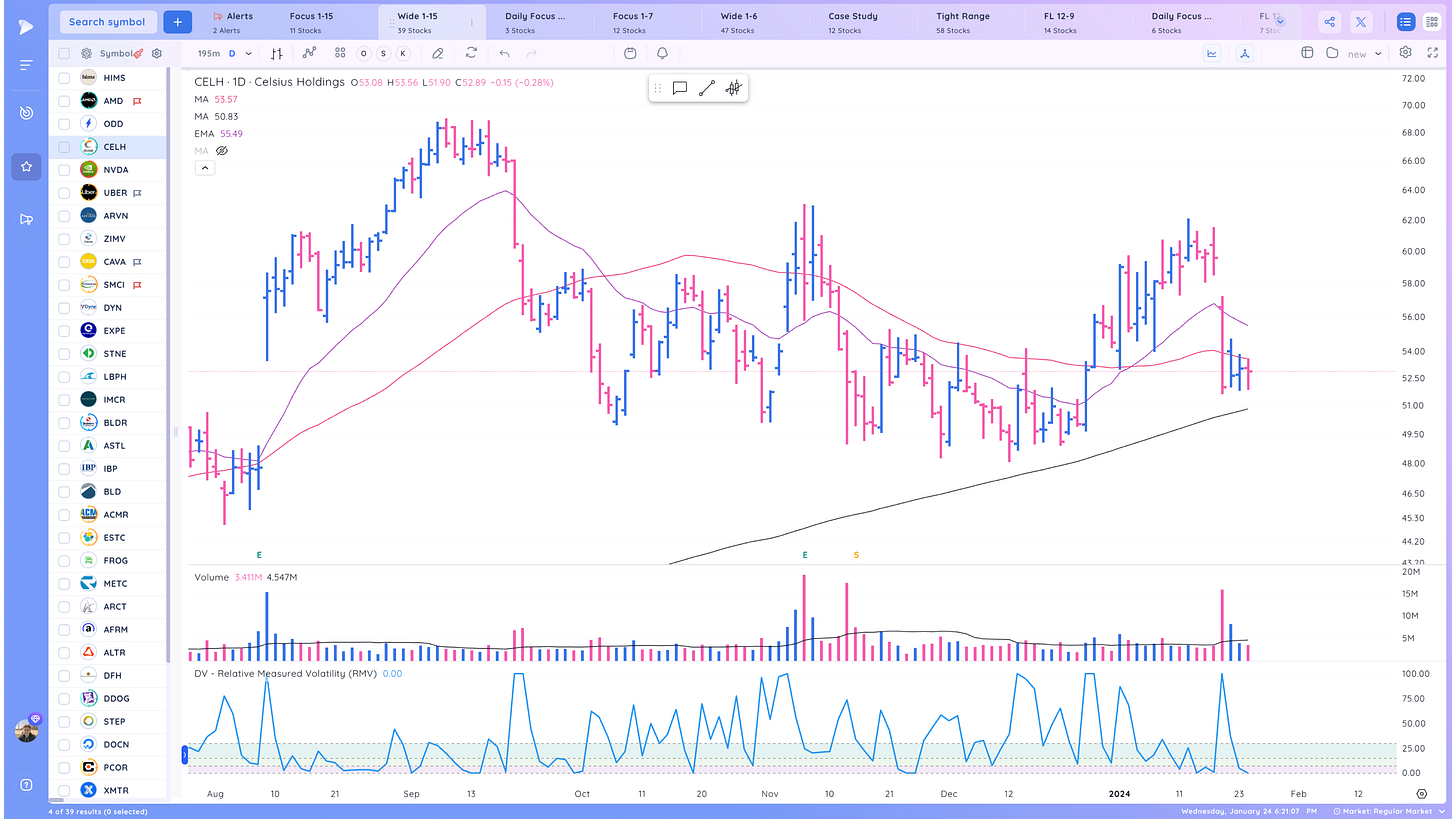Open settings gear right of Symbol header
The height and width of the screenshot is (819, 1456).
click(156, 53)
